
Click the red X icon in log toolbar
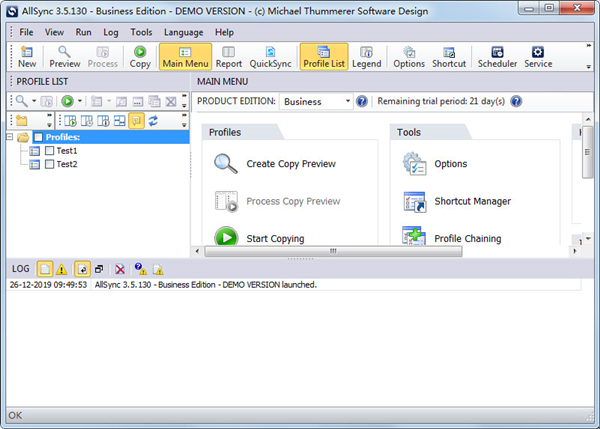[120, 269]
